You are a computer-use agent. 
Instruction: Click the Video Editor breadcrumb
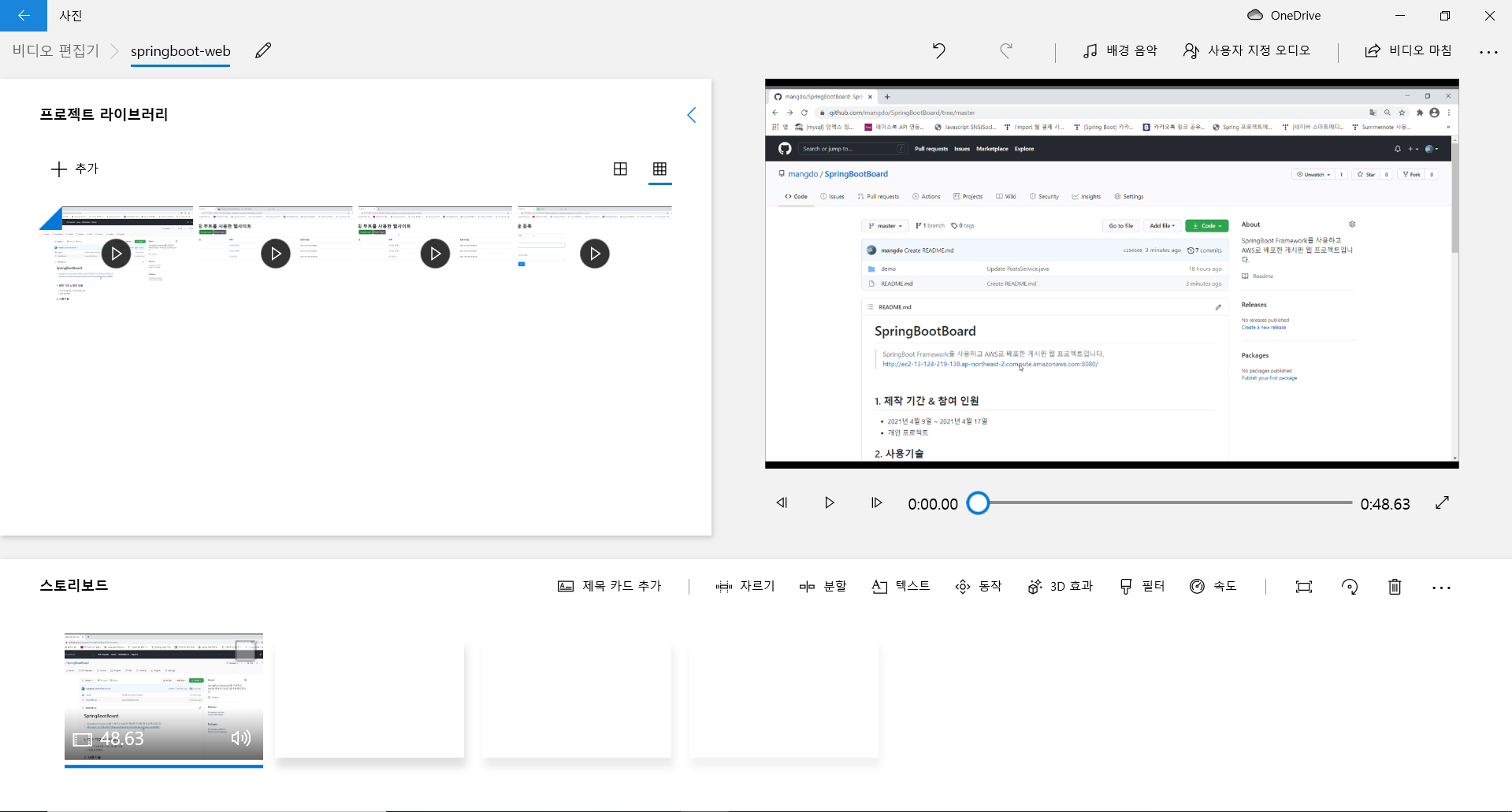tap(56, 50)
